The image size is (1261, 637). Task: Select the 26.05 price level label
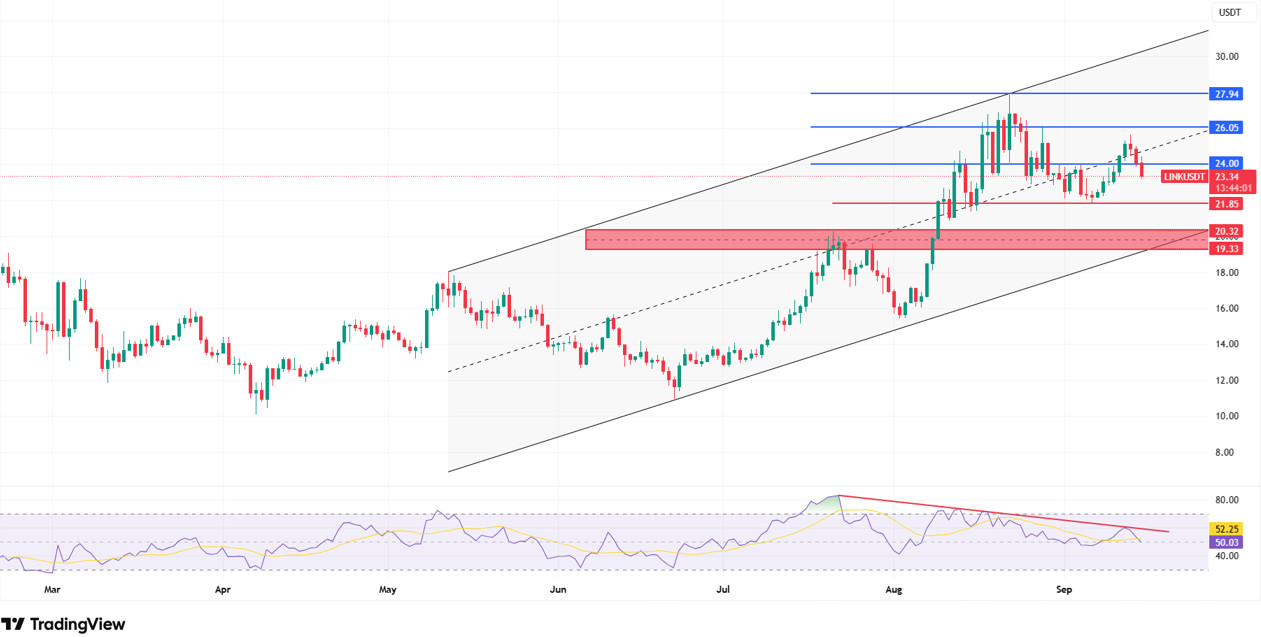pos(1226,128)
